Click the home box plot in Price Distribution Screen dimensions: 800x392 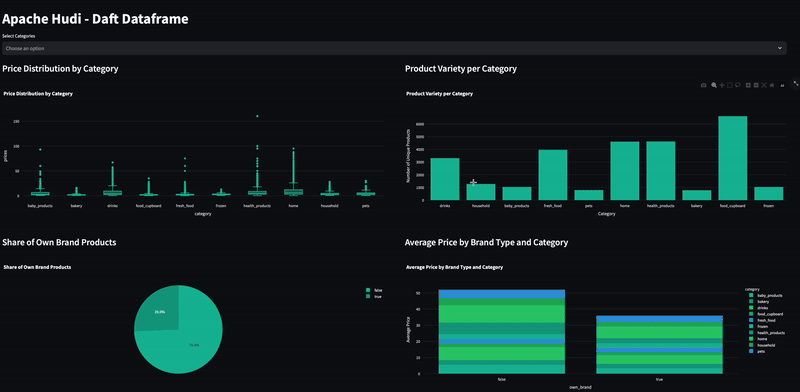(293, 192)
